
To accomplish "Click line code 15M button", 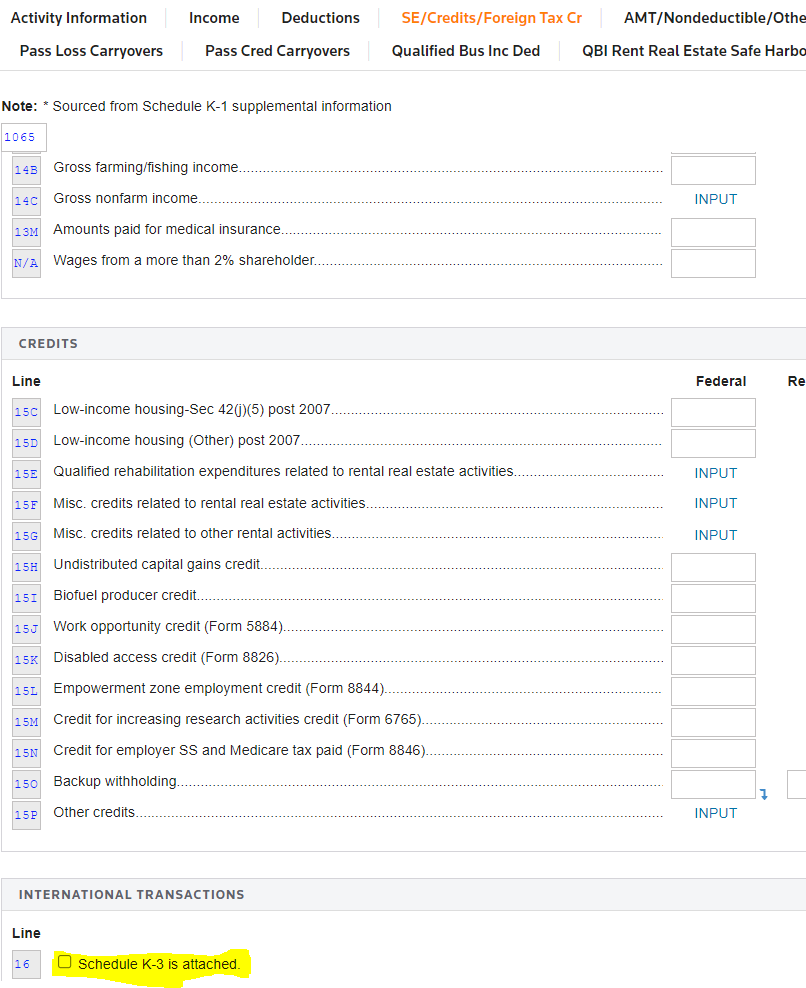I will coord(26,721).
